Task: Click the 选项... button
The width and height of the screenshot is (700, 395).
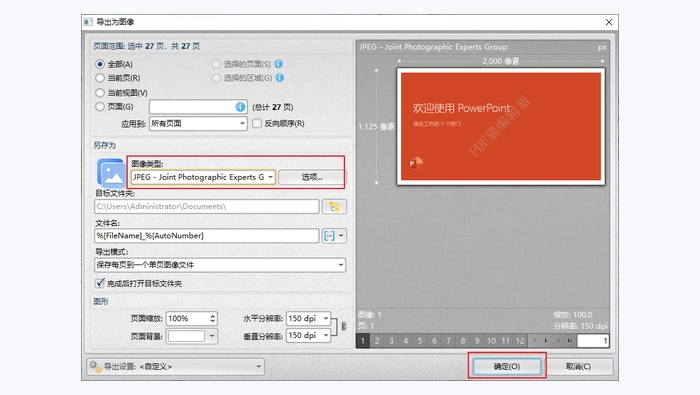Action: [x=312, y=177]
